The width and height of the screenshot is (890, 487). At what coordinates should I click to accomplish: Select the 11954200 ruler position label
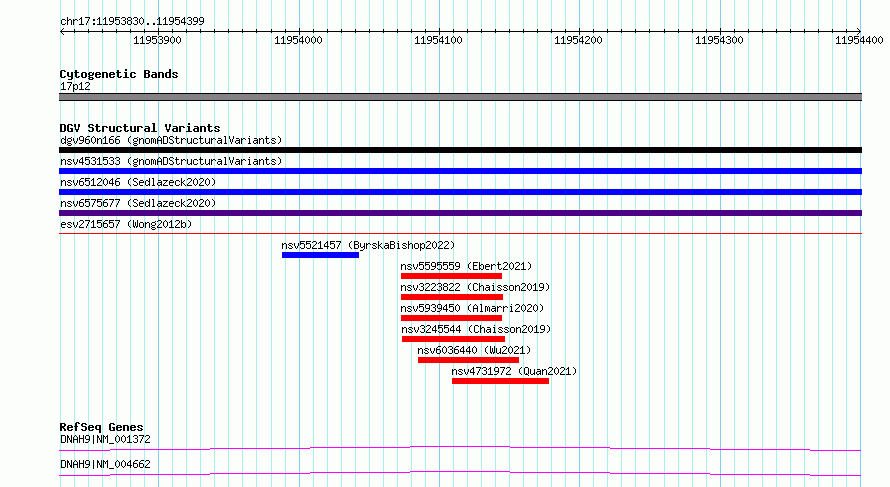click(x=578, y=40)
